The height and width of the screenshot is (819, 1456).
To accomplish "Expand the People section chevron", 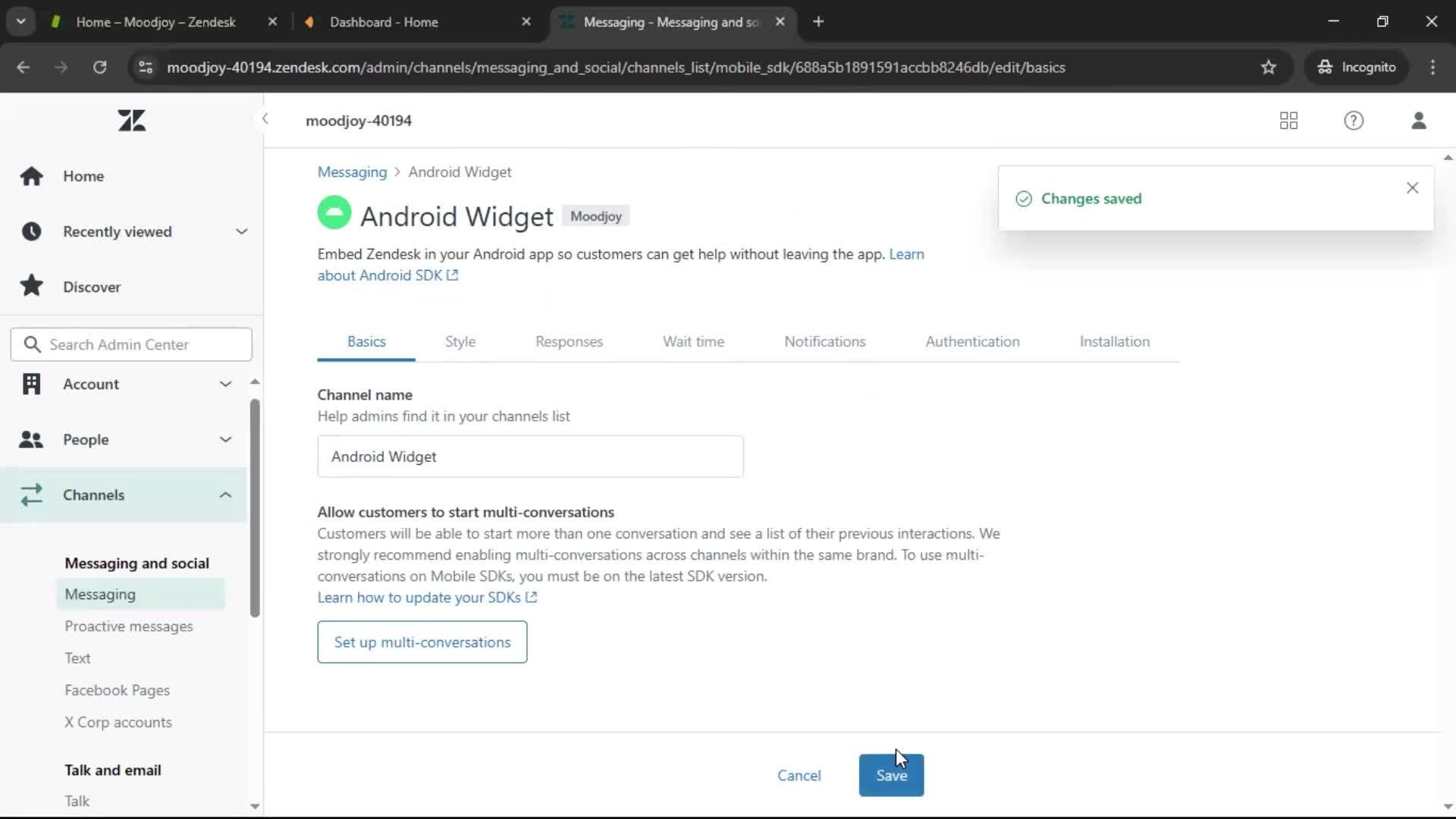I will tap(225, 439).
